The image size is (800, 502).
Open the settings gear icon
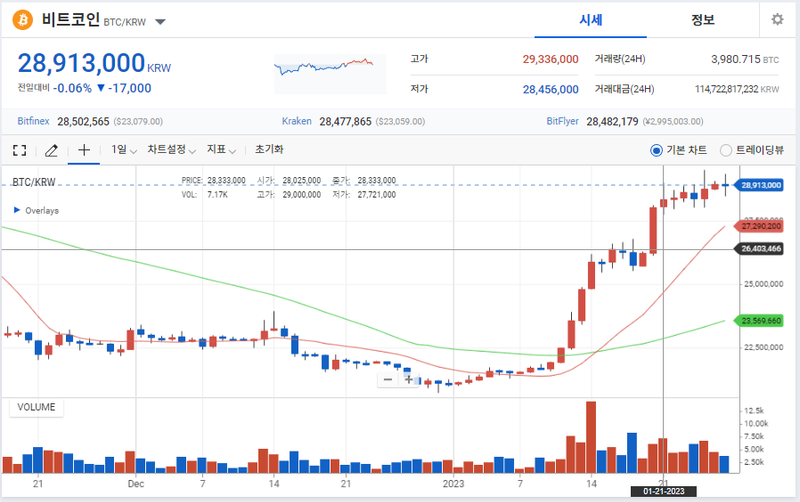[x=777, y=20]
